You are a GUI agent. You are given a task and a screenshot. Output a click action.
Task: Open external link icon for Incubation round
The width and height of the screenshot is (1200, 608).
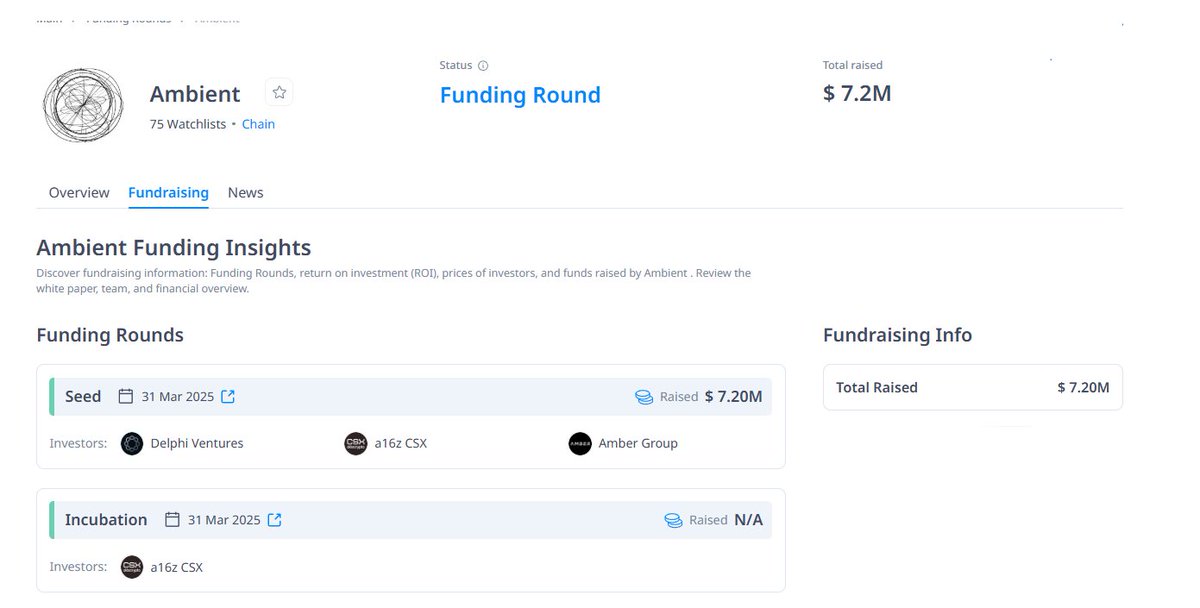point(274,520)
